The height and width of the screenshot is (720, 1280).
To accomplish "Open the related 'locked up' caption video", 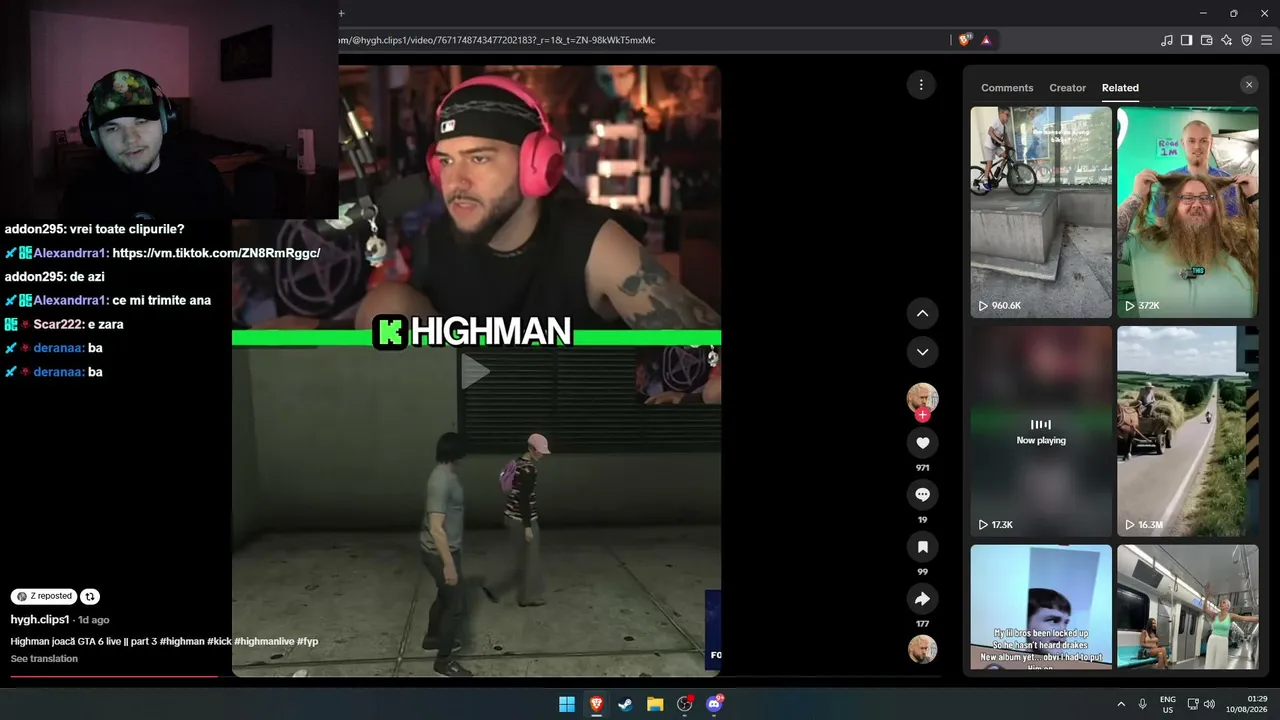I will click(x=1041, y=607).
